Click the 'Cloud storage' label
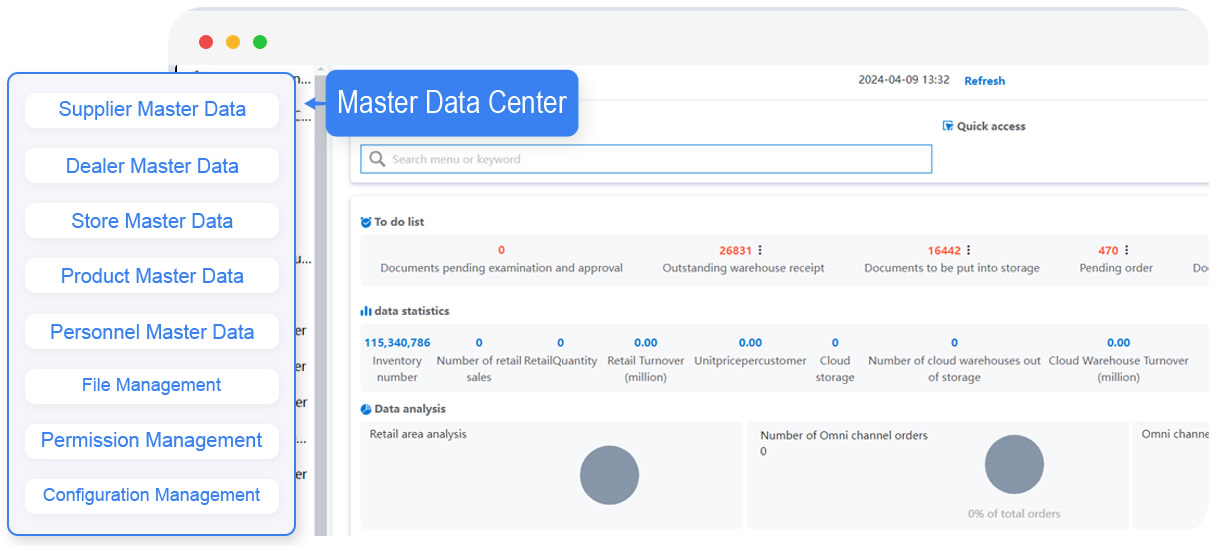The height and width of the screenshot is (546, 1220). (835, 369)
